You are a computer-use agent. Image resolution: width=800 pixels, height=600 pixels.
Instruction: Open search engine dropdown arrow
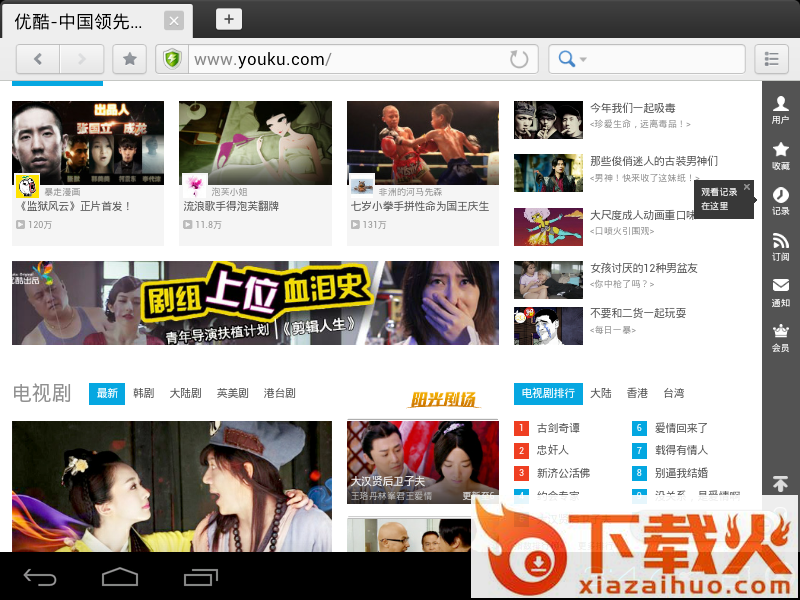pos(583,59)
